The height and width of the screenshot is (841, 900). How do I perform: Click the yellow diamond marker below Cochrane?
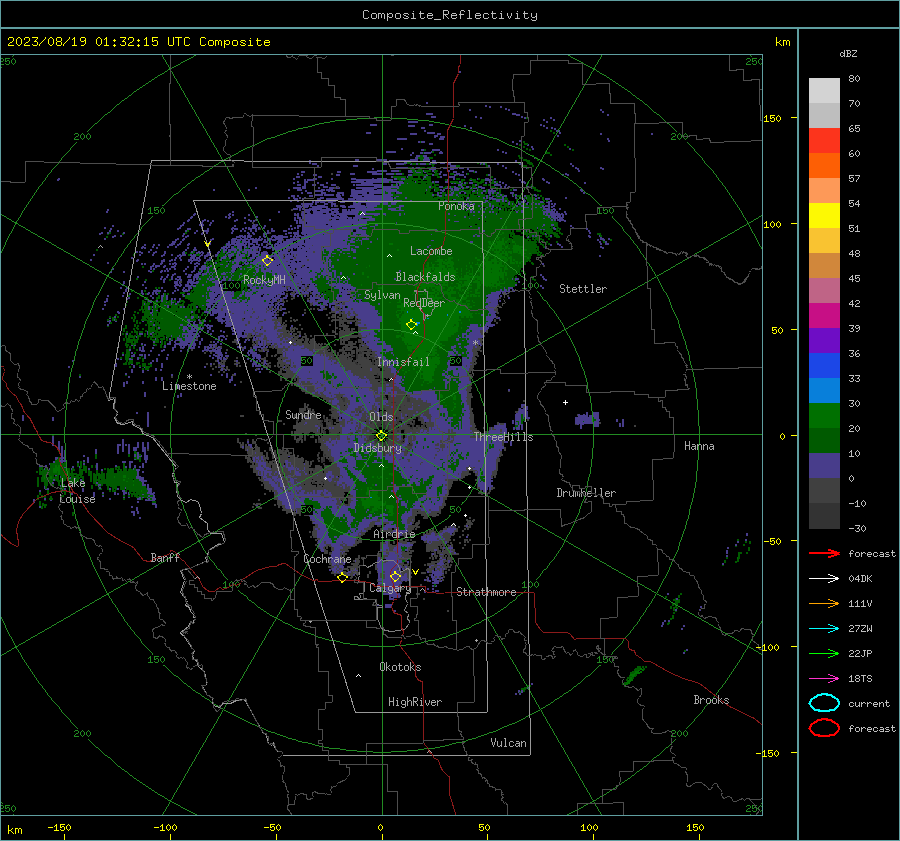pyautogui.click(x=343, y=577)
